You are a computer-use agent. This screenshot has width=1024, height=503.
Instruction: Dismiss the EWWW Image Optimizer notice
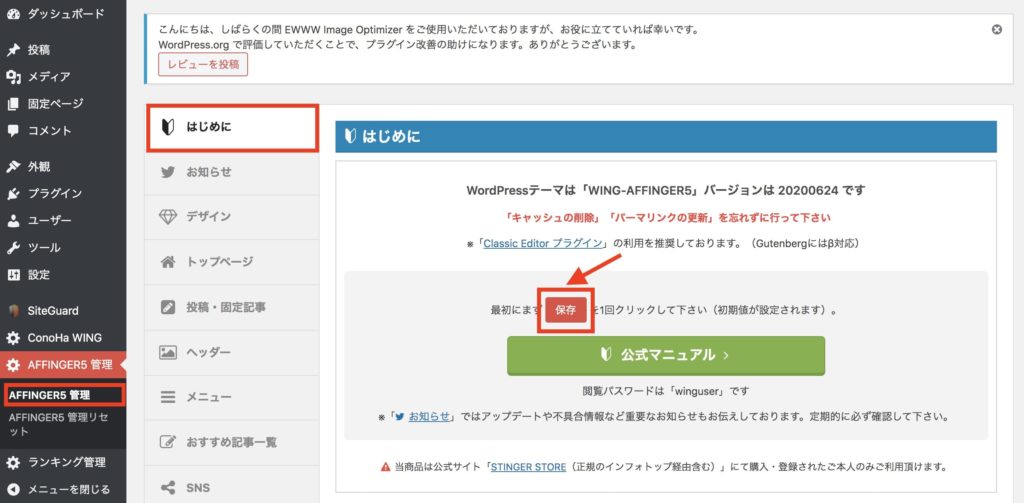click(997, 29)
